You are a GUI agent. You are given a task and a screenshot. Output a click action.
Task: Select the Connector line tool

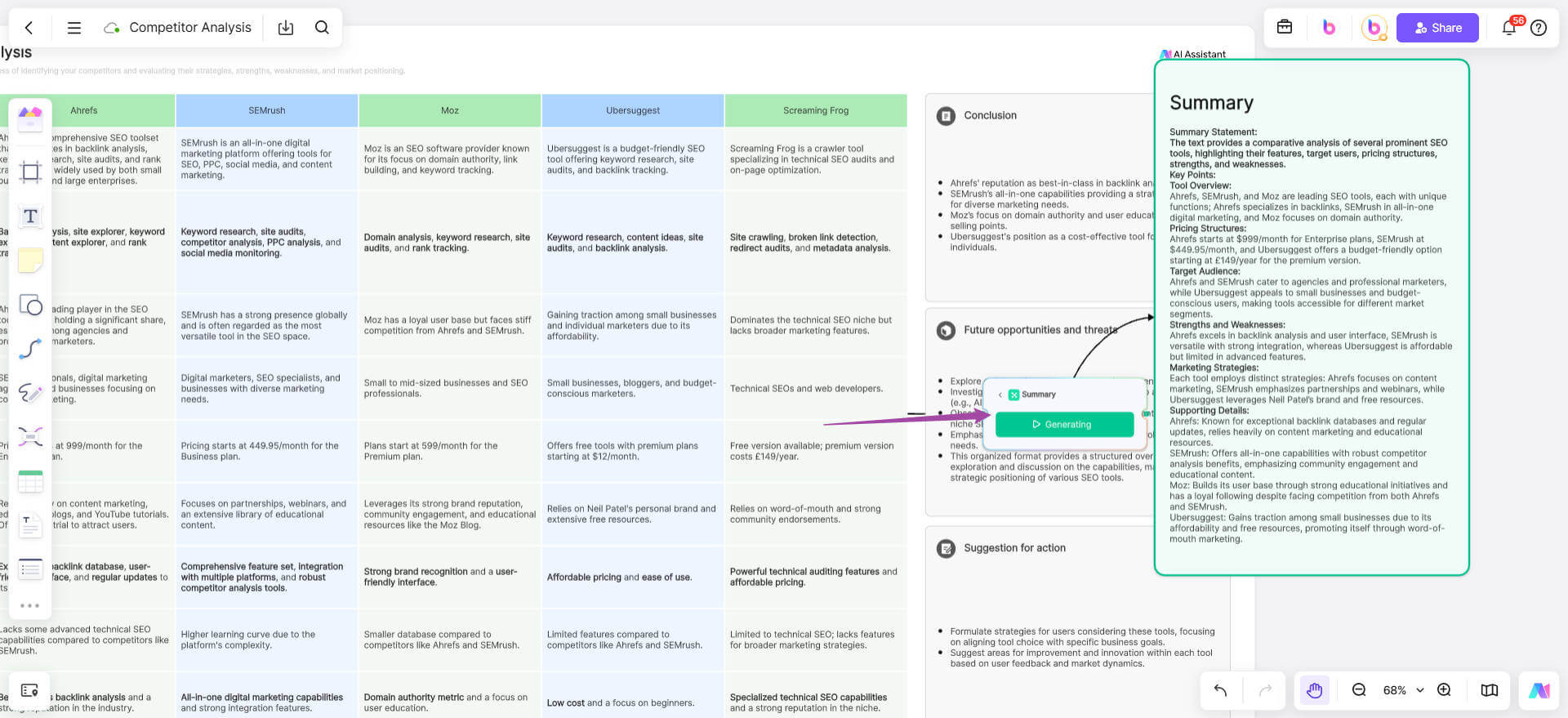[30, 349]
